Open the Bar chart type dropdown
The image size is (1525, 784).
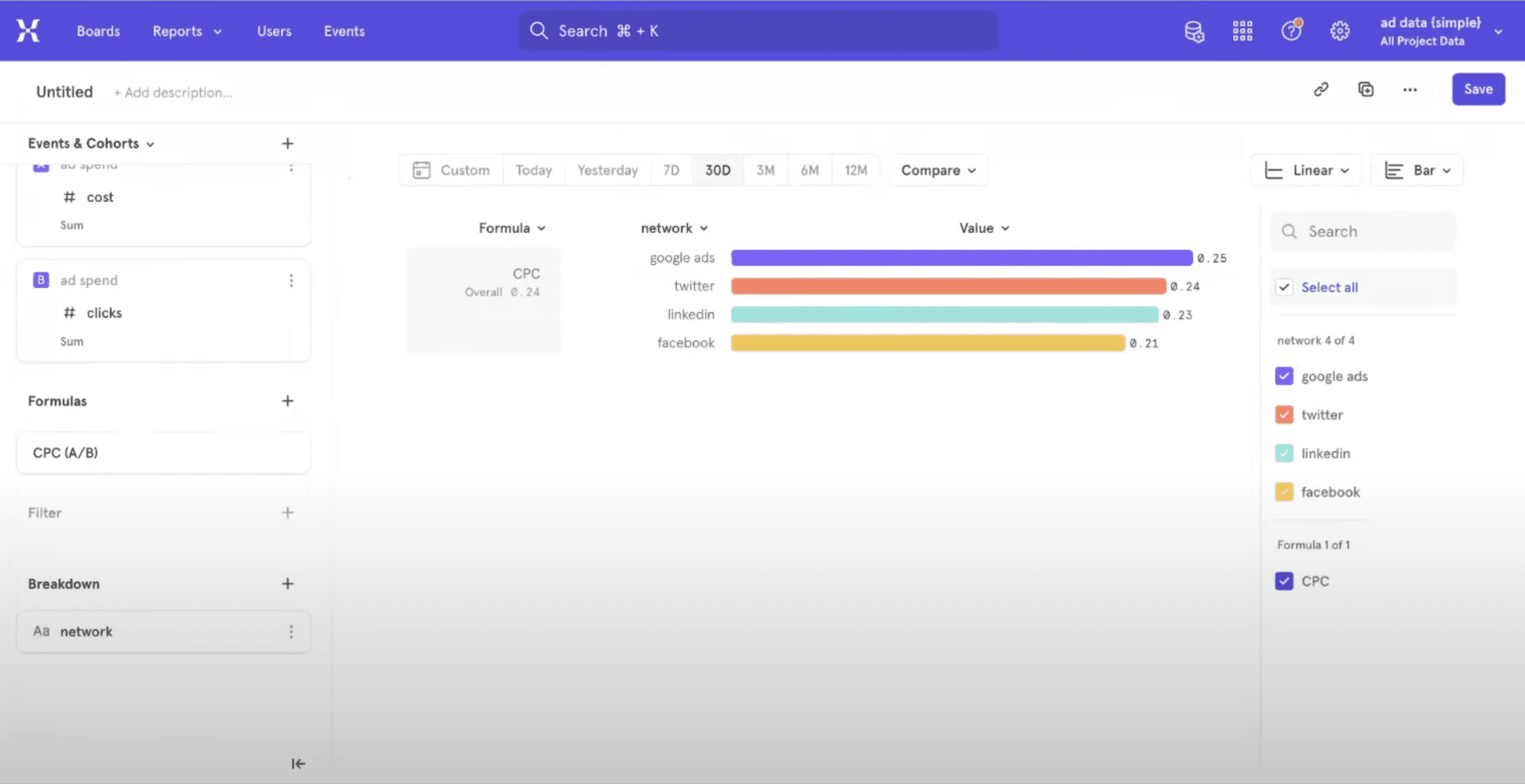(1417, 170)
